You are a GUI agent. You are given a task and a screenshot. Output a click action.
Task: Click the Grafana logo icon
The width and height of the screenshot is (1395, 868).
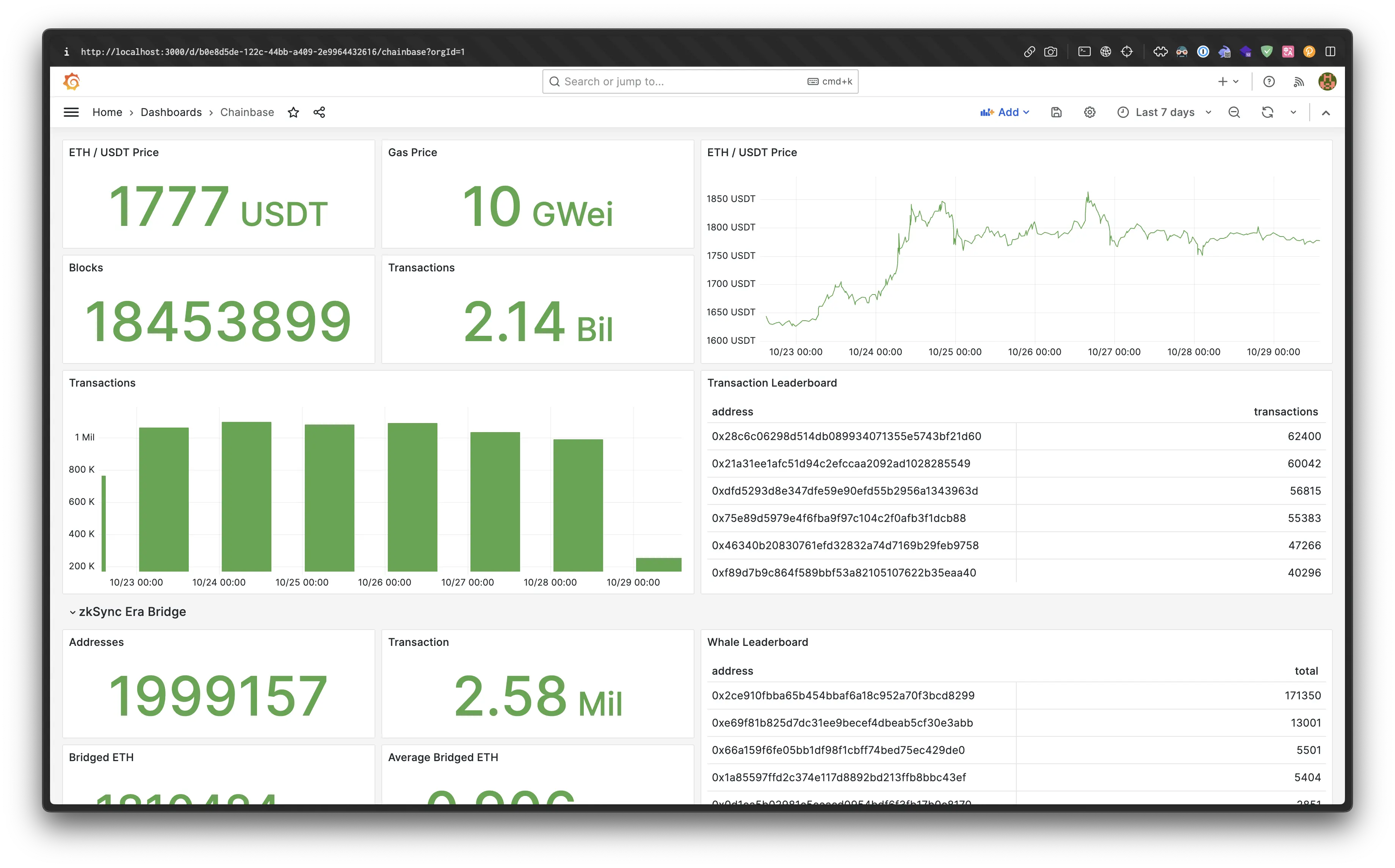[x=71, y=81]
